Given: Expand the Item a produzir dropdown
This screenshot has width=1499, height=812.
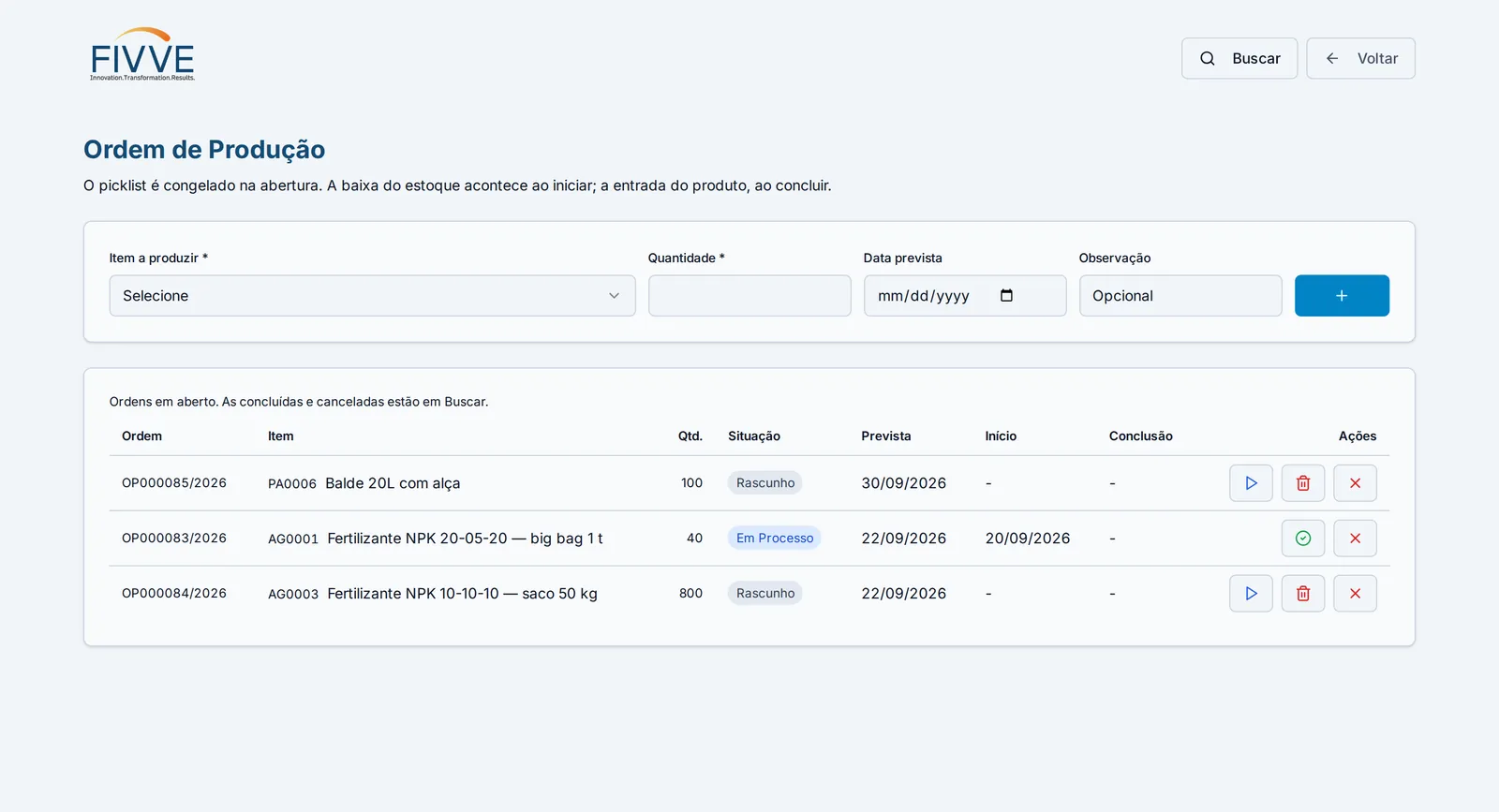Looking at the screenshot, I should coord(372,296).
